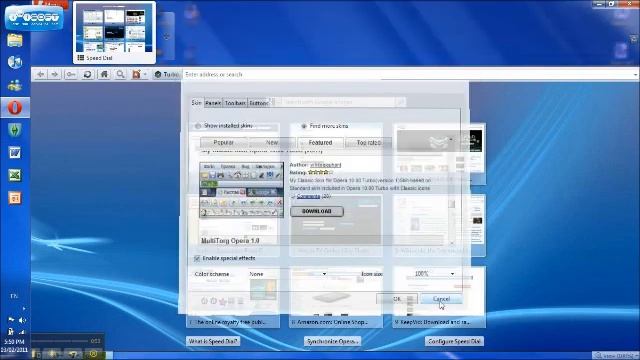Open the Messenger people icon on taskbar
The height and width of the screenshot is (360, 640).
15,85
